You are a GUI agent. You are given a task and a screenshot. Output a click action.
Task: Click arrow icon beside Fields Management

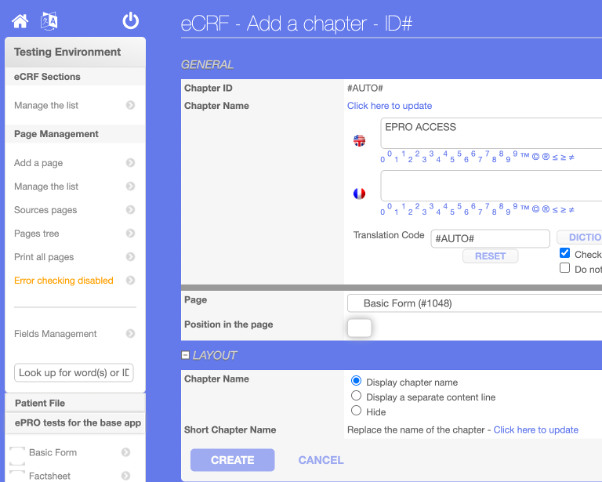130,334
